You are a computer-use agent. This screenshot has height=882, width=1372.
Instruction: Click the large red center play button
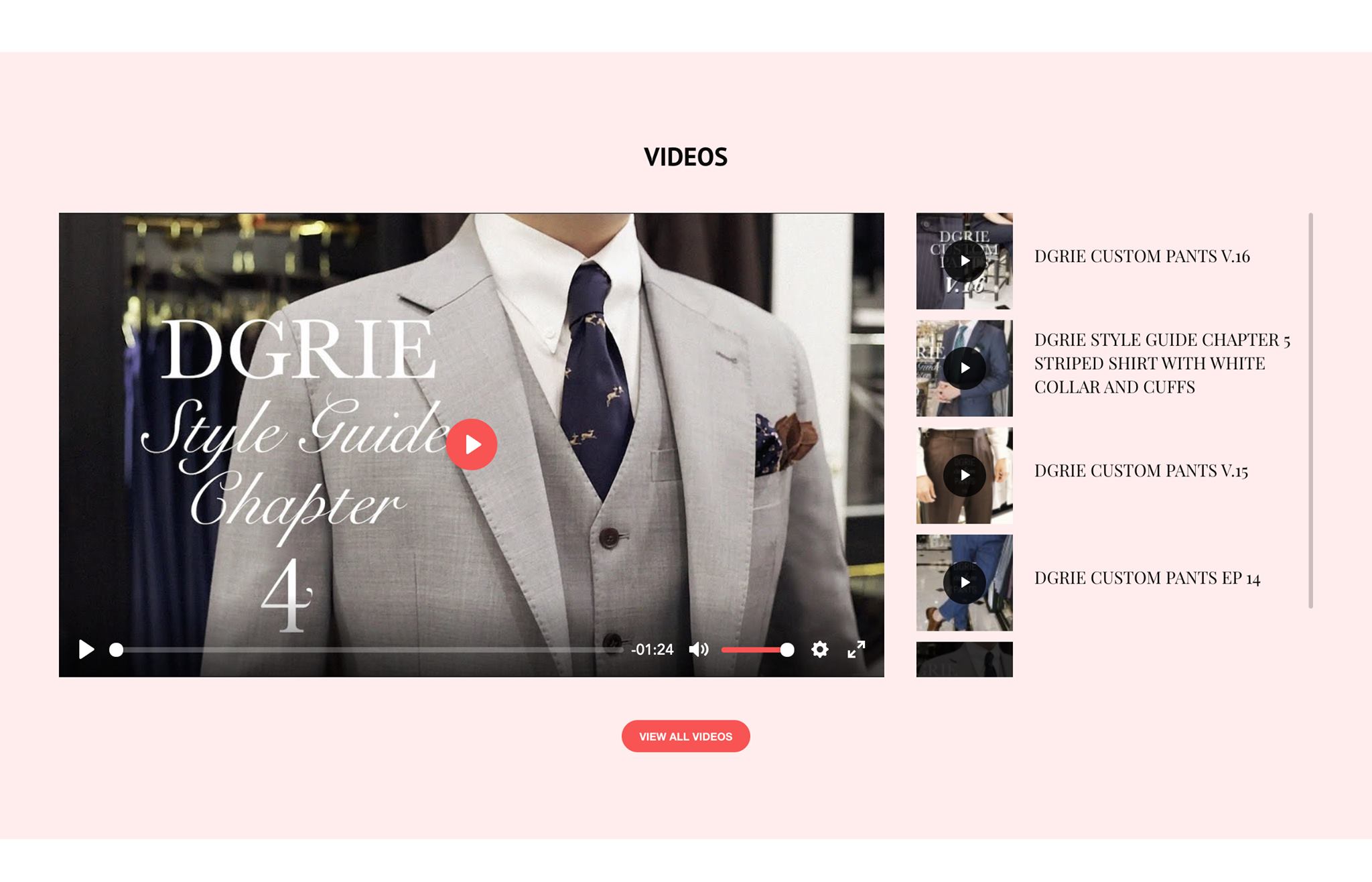(472, 444)
